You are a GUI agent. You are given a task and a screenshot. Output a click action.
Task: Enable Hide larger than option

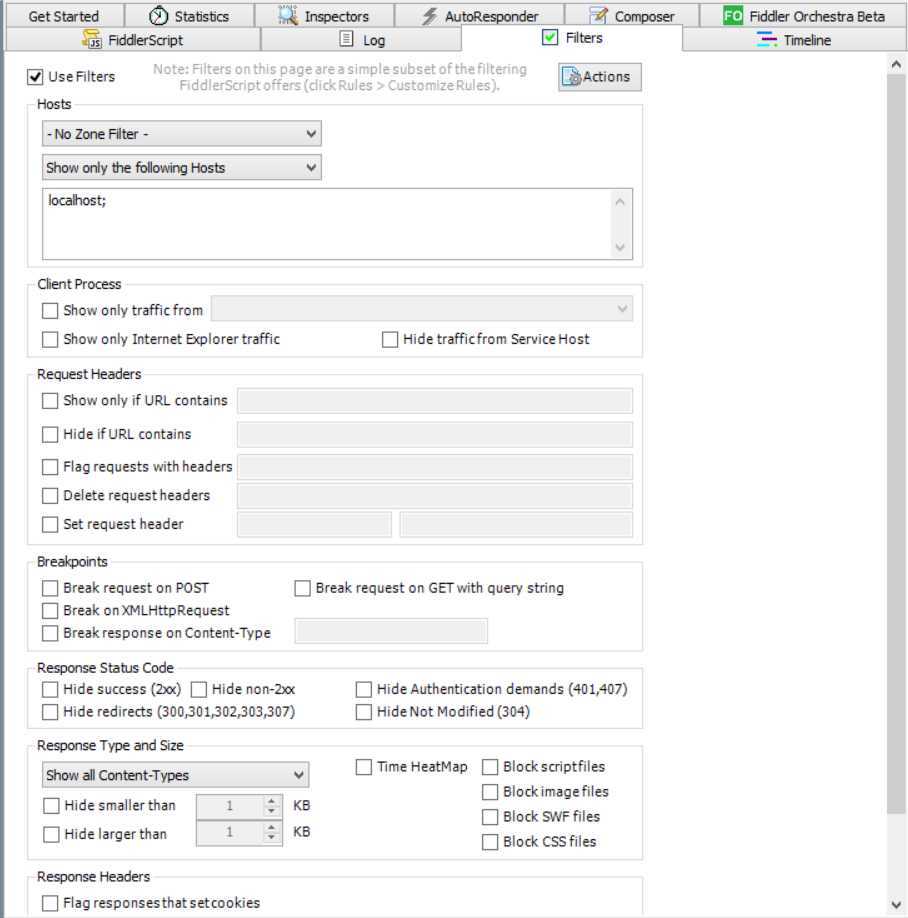click(x=51, y=834)
